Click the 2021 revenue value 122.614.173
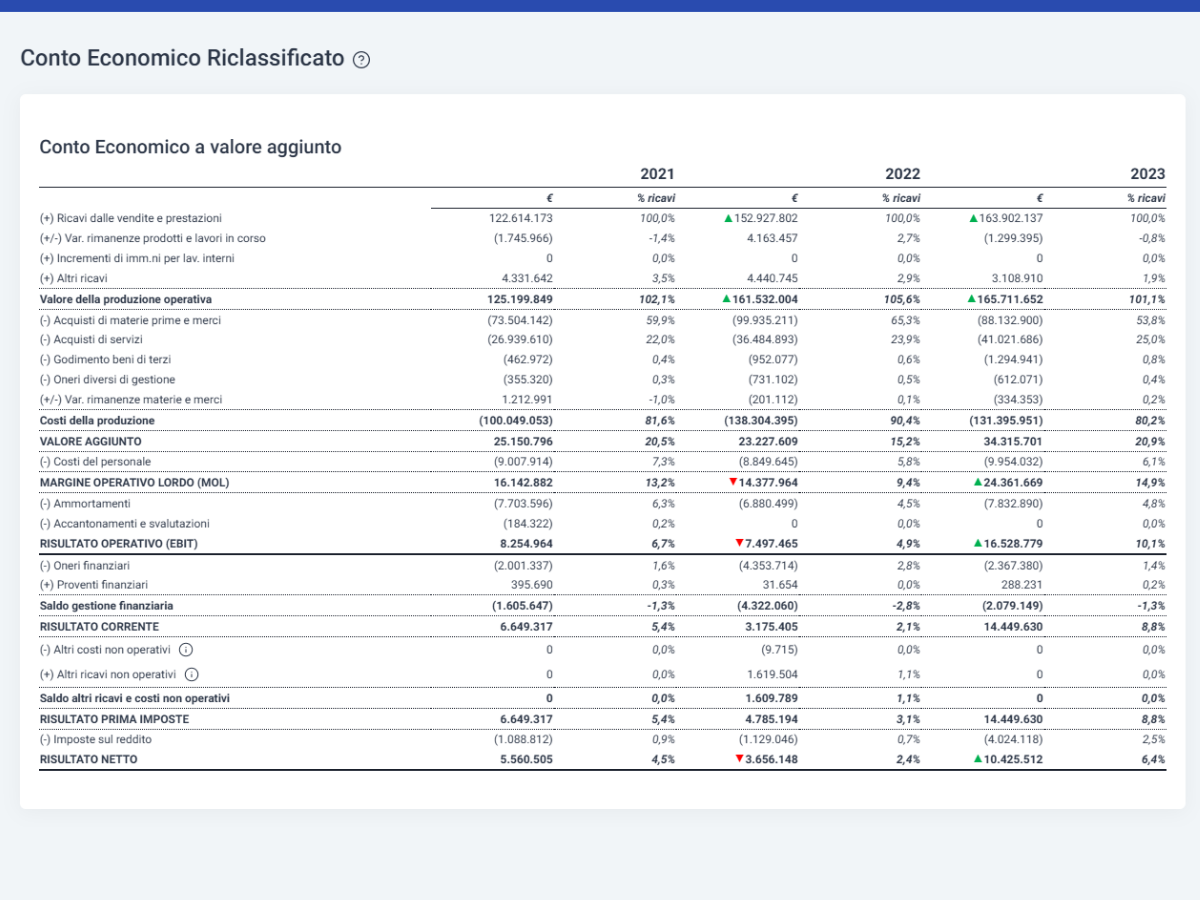The width and height of the screenshot is (1200, 900). (520, 217)
